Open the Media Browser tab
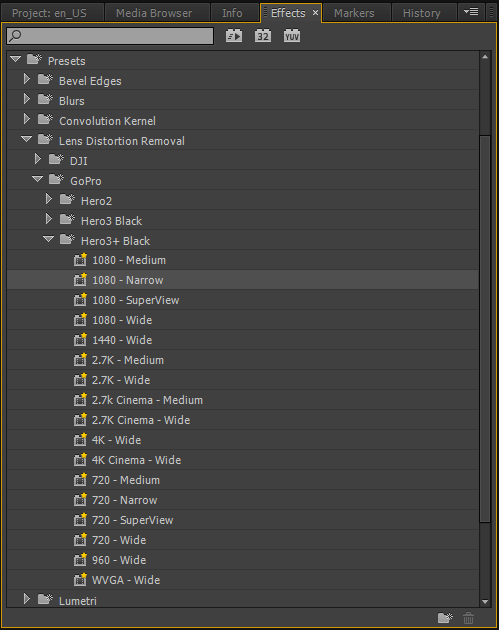 tap(157, 13)
